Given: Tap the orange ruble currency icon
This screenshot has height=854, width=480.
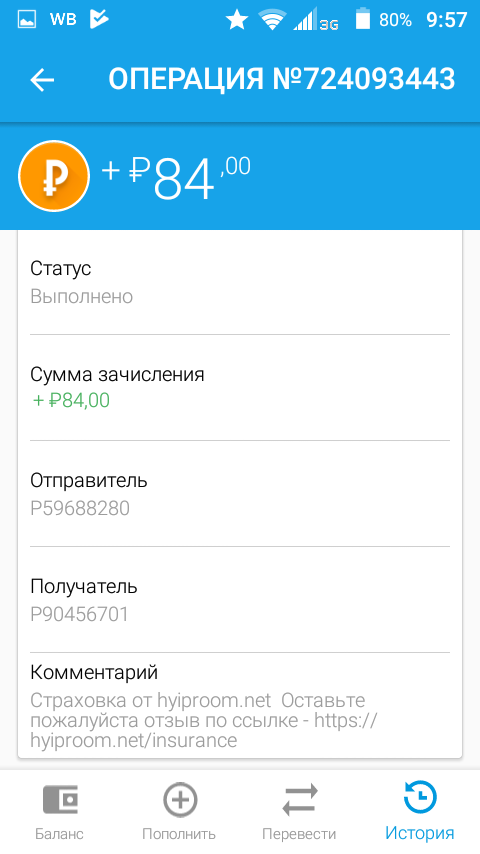Looking at the screenshot, I should coord(54,176).
